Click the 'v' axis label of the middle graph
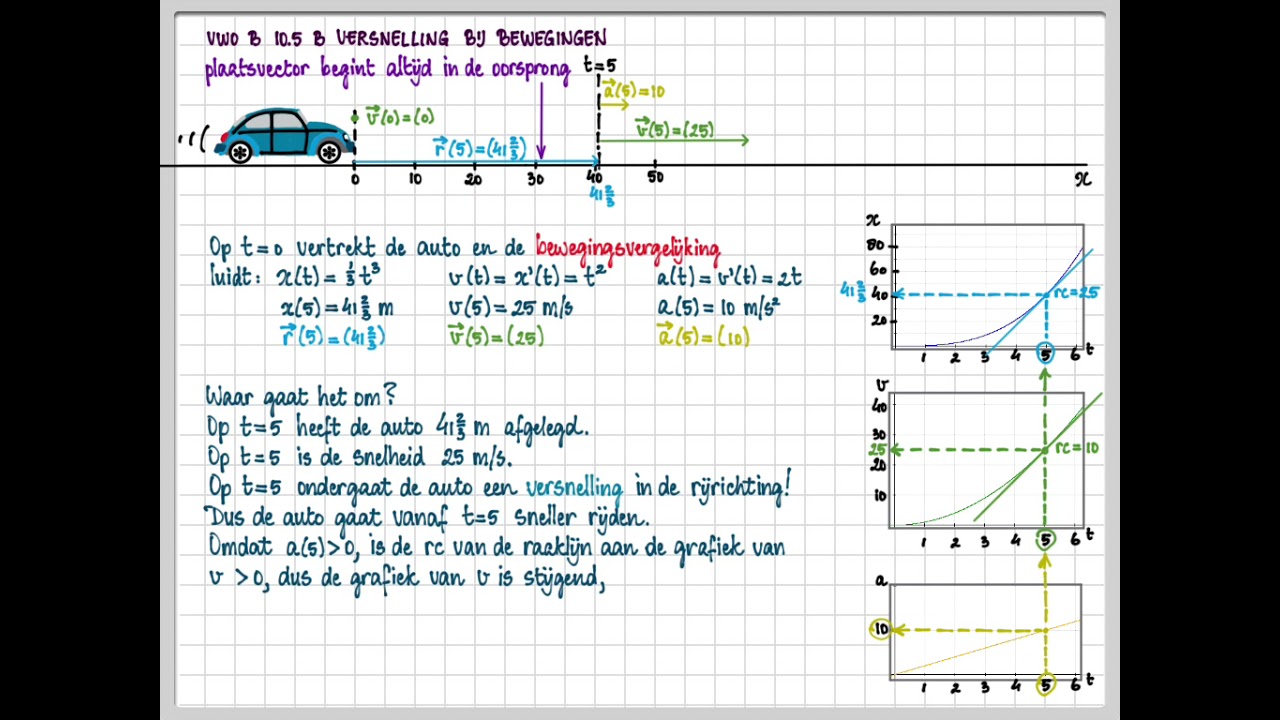The height and width of the screenshot is (720, 1280). click(x=881, y=386)
